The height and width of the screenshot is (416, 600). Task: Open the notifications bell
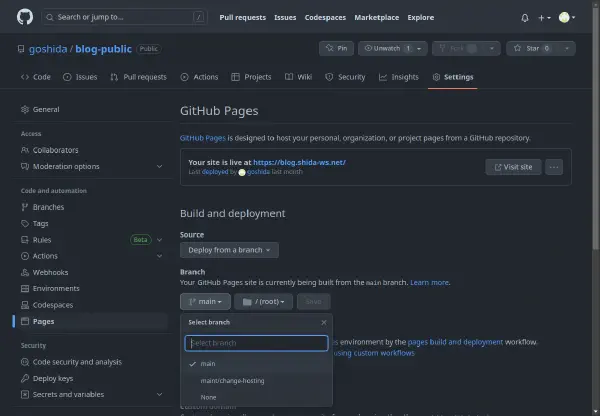[x=525, y=18]
